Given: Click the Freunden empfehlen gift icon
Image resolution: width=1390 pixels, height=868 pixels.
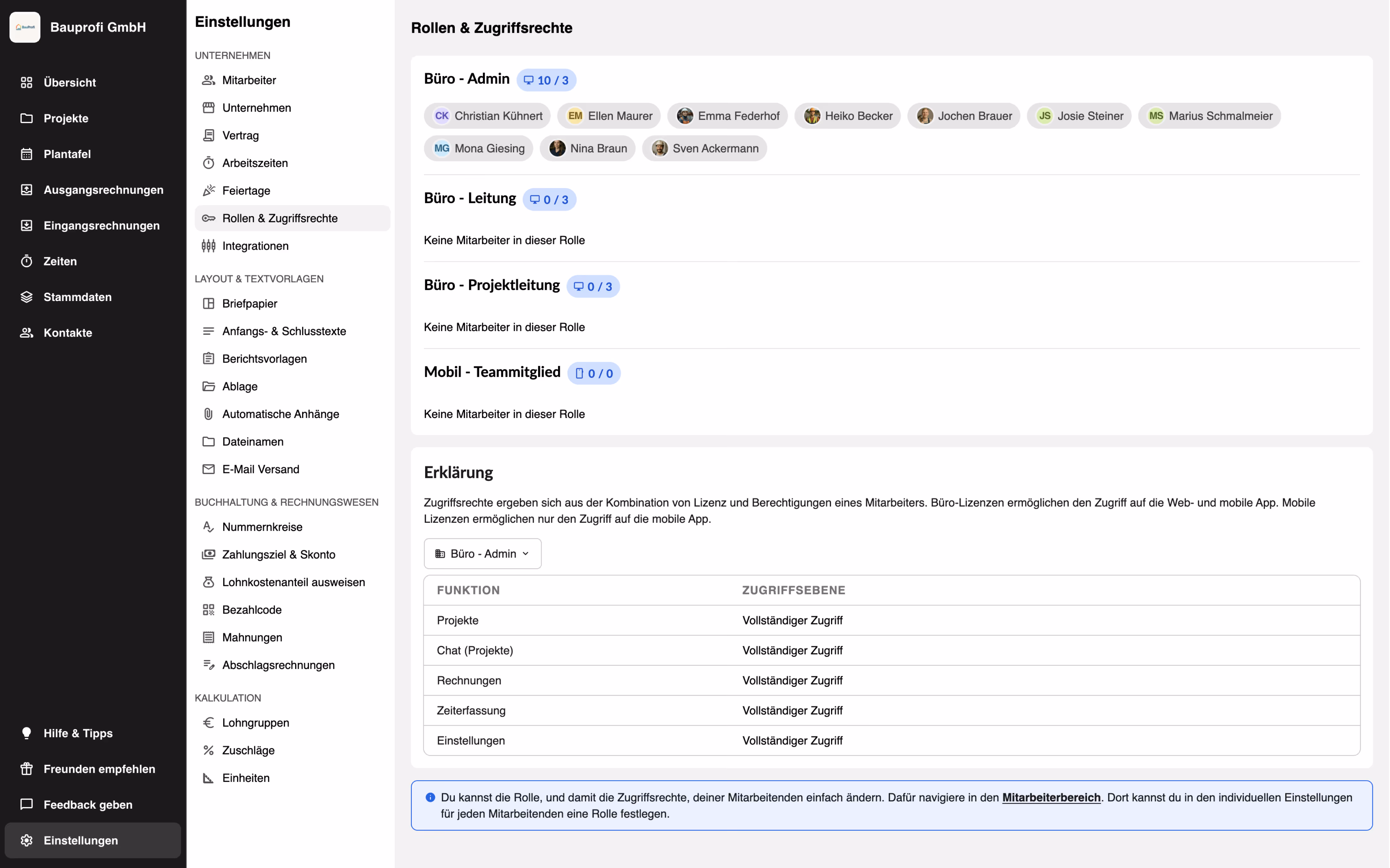Looking at the screenshot, I should click(x=27, y=769).
